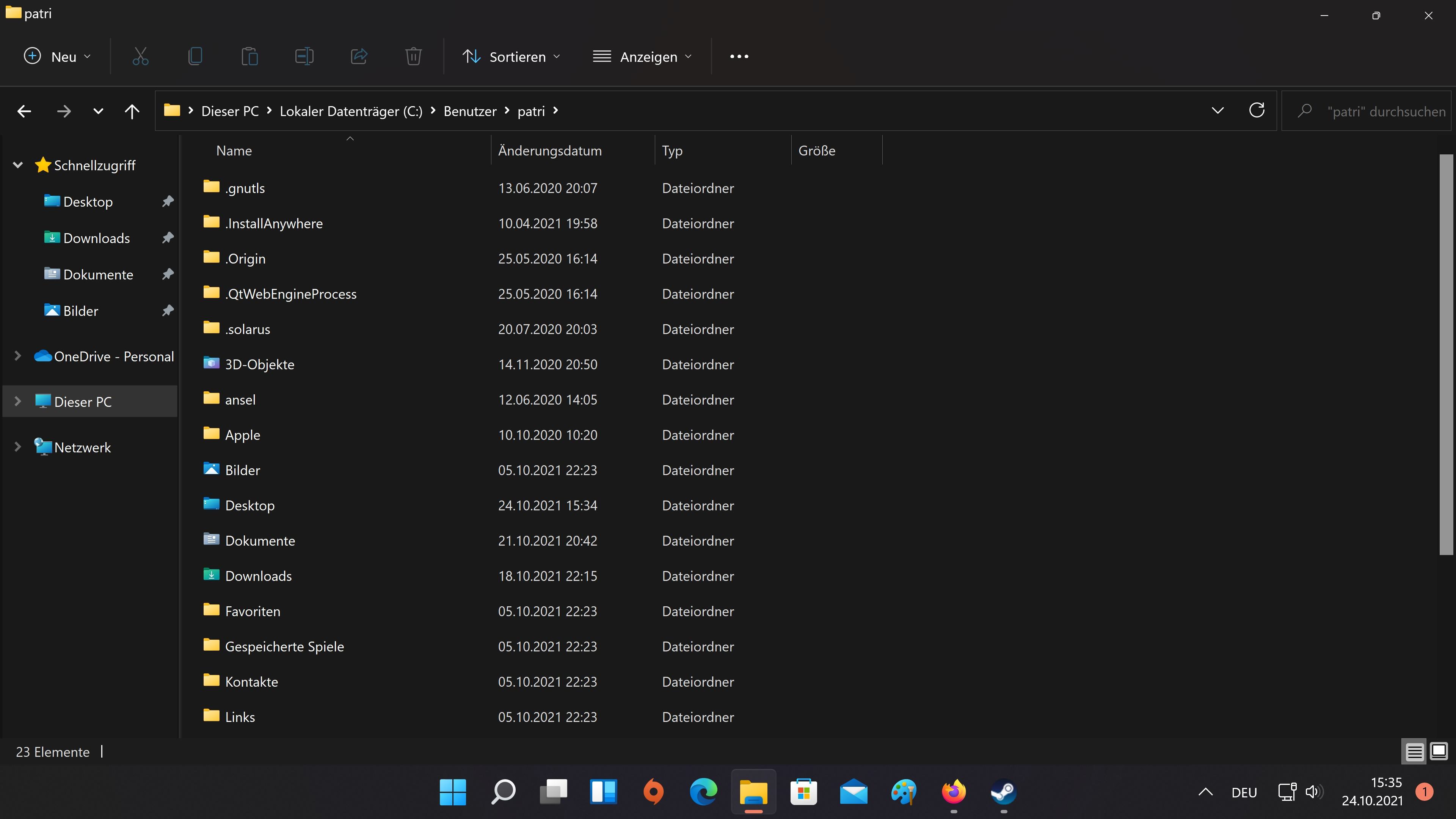Click the Share icon in toolbar

(359, 56)
